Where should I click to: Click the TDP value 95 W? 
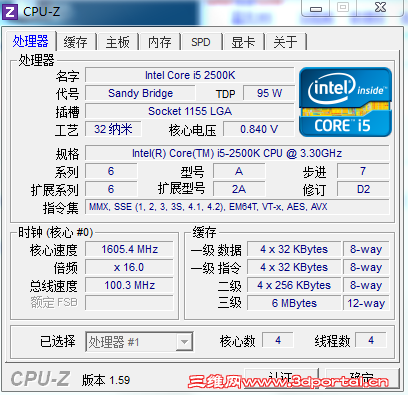(269, 93)
